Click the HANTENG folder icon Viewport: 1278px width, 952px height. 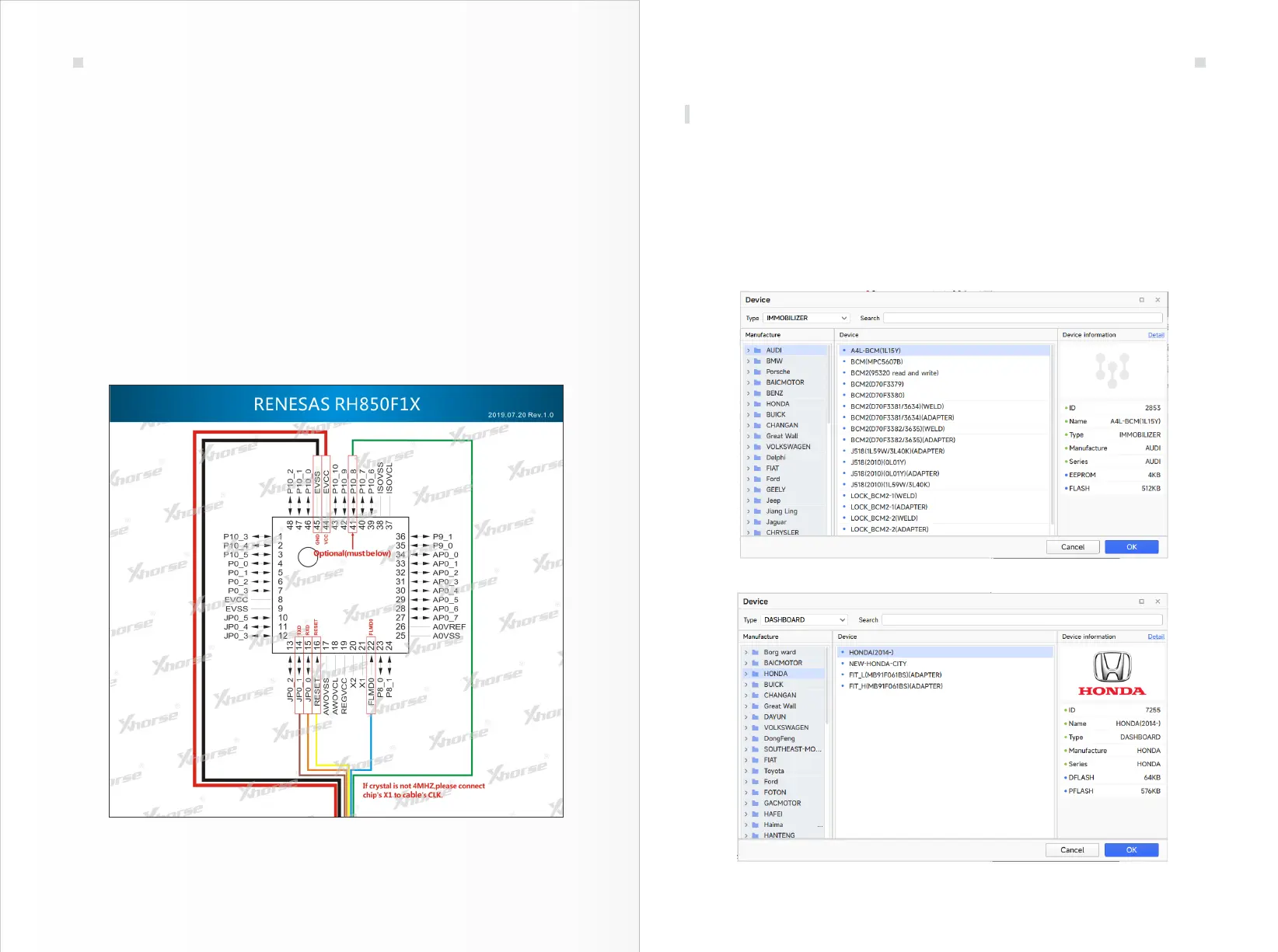(755, 835)
